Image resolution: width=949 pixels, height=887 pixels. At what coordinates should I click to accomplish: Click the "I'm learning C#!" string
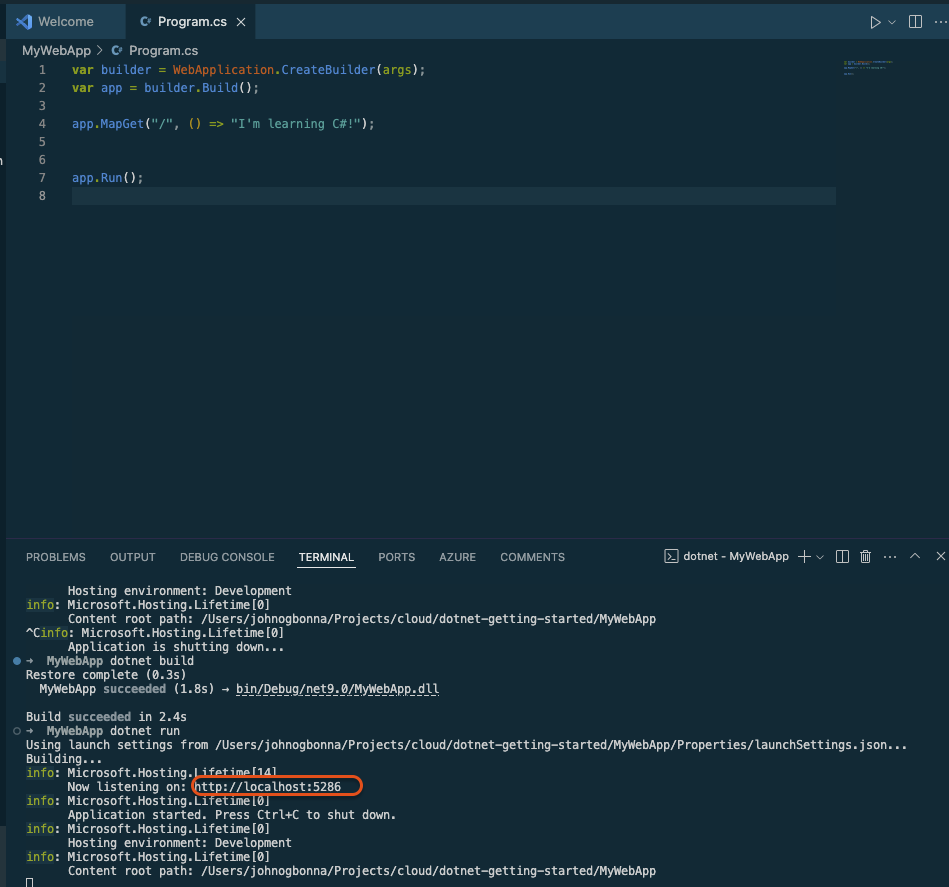(x=295, y=124)
